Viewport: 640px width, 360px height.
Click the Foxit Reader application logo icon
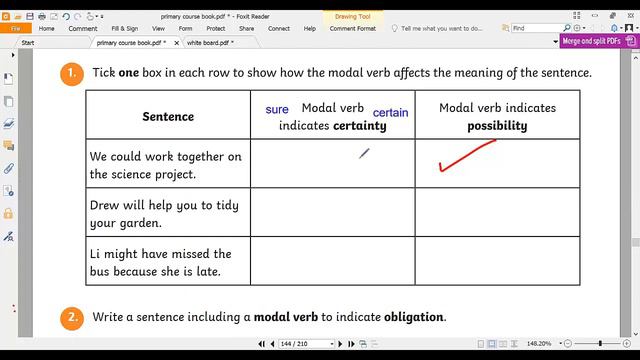(6, 17)
